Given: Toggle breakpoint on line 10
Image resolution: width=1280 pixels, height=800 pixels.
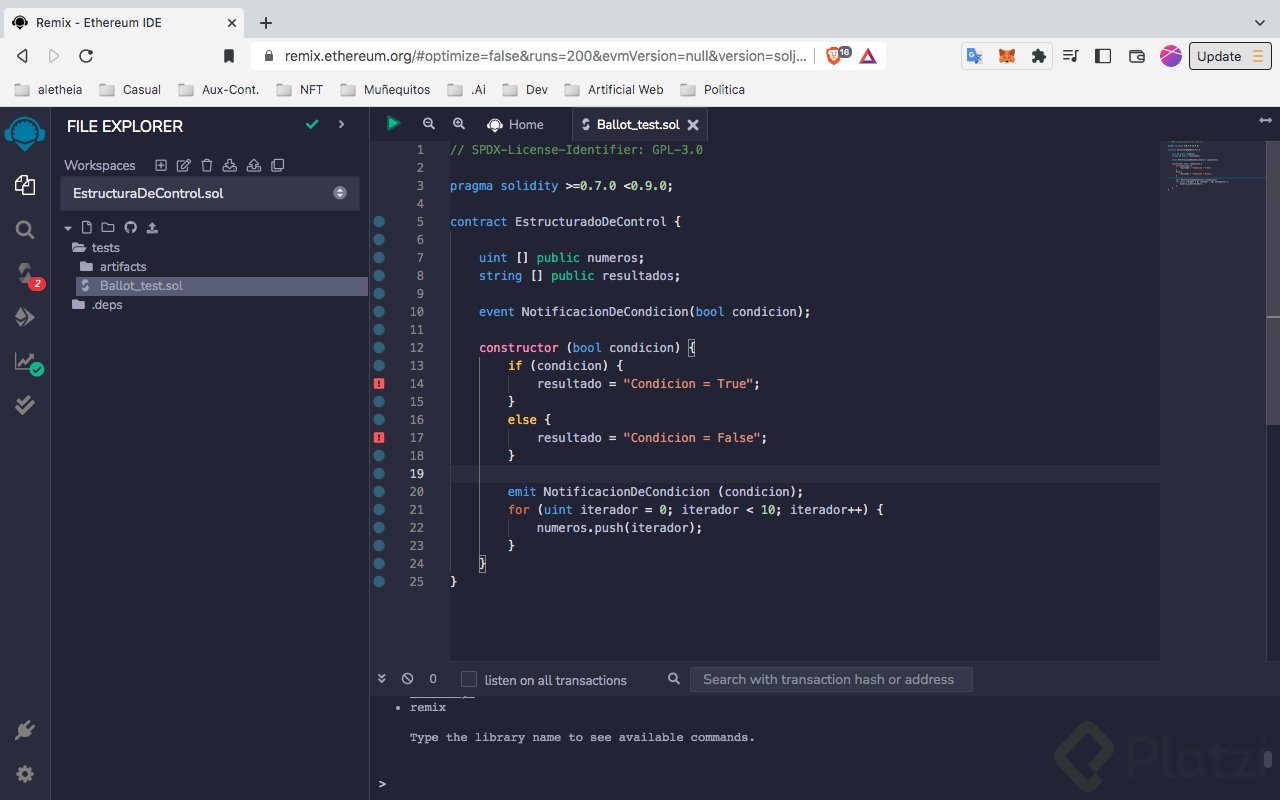Looking at the screenshot, I should pos(379,311).
